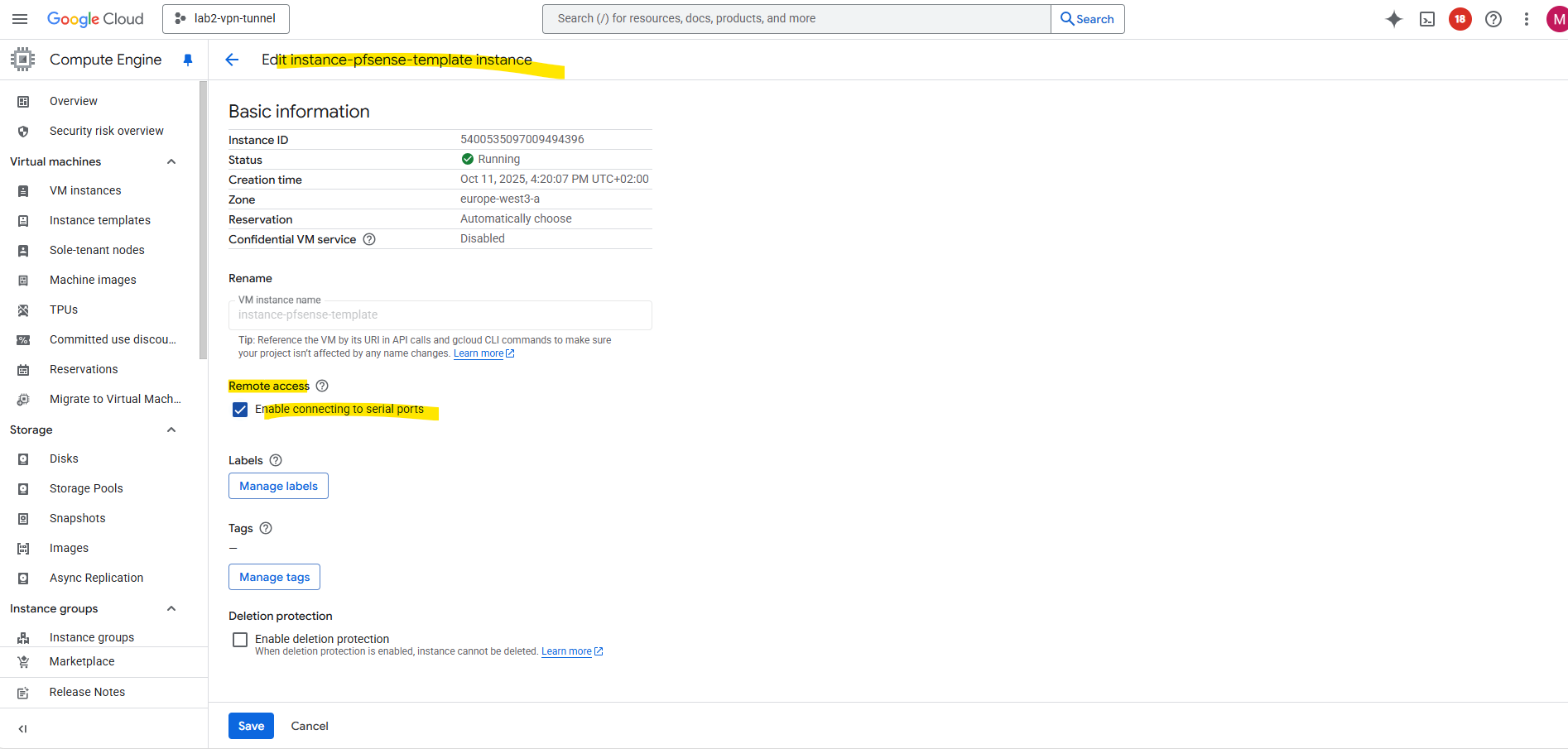The image size is (1568, 749).
Task: Open Instance templates in sidebar
Action: coord(99,220)
